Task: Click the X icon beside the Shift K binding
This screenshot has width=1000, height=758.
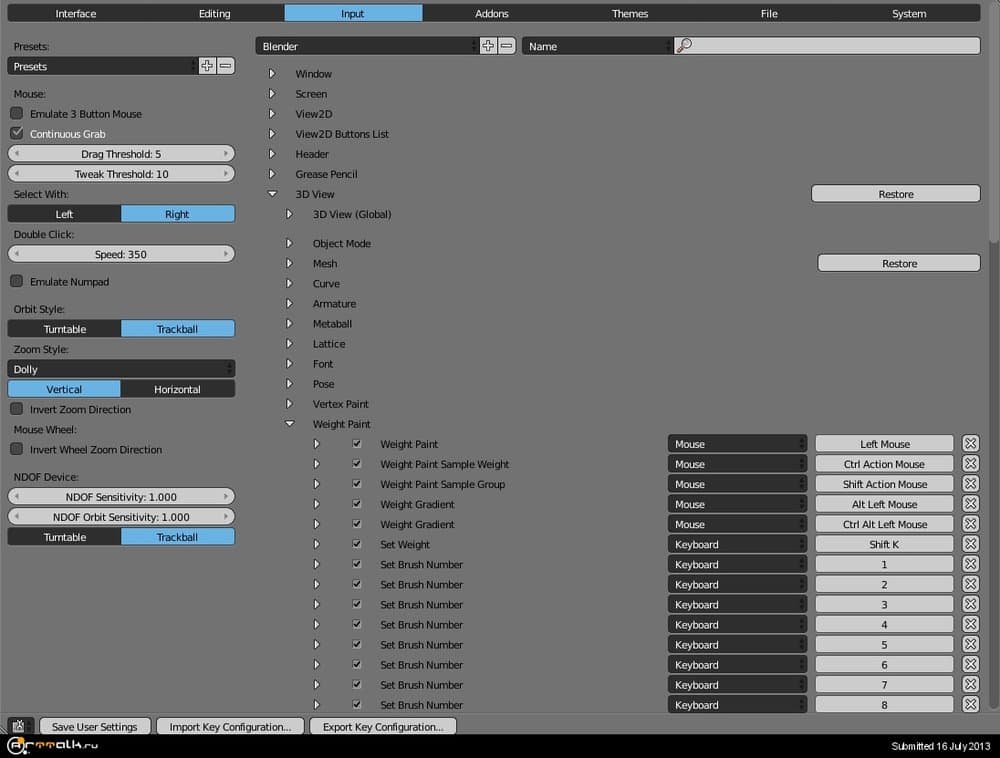Action: click(x=970, y=544)
